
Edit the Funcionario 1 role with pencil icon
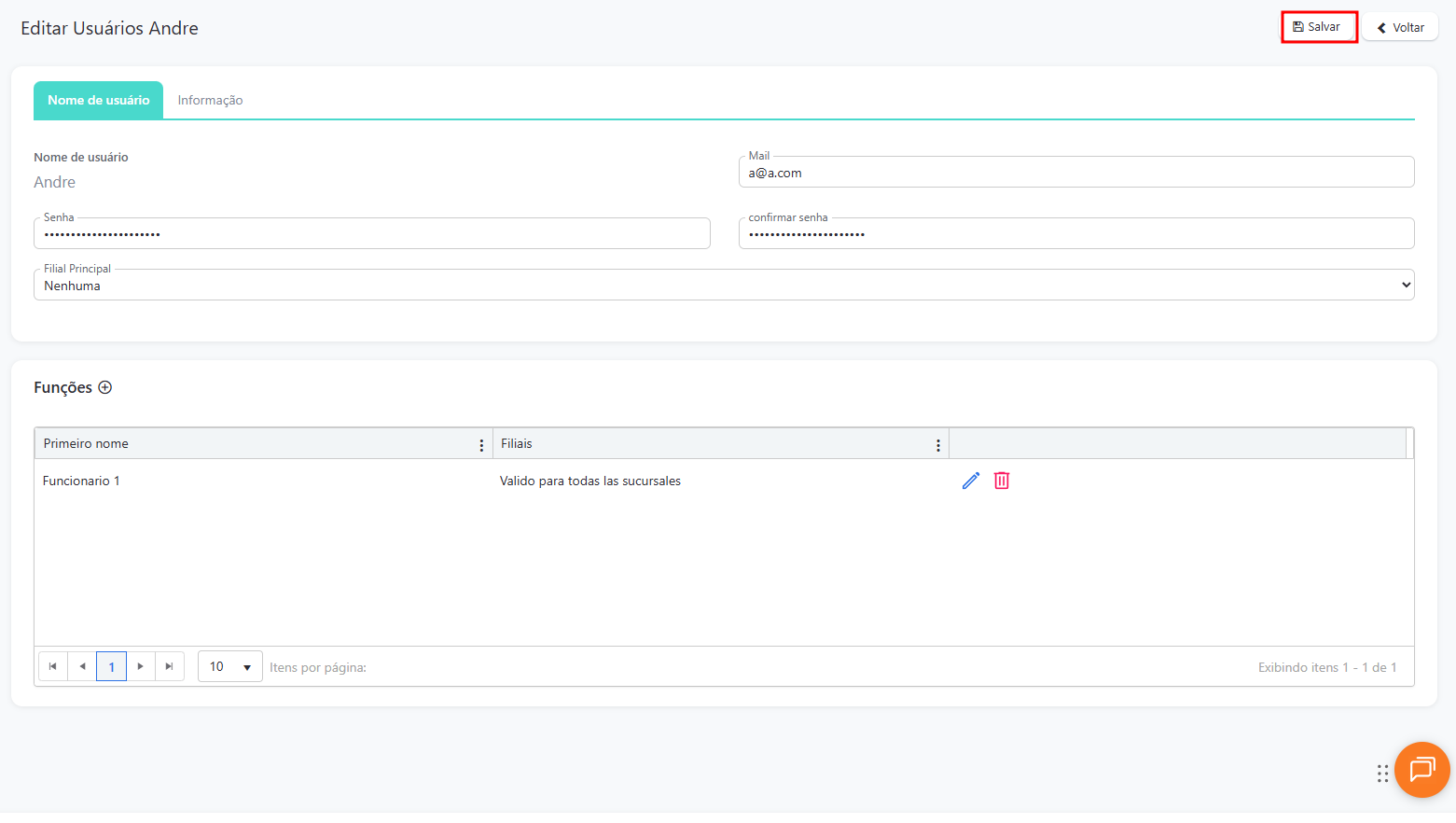971,481
